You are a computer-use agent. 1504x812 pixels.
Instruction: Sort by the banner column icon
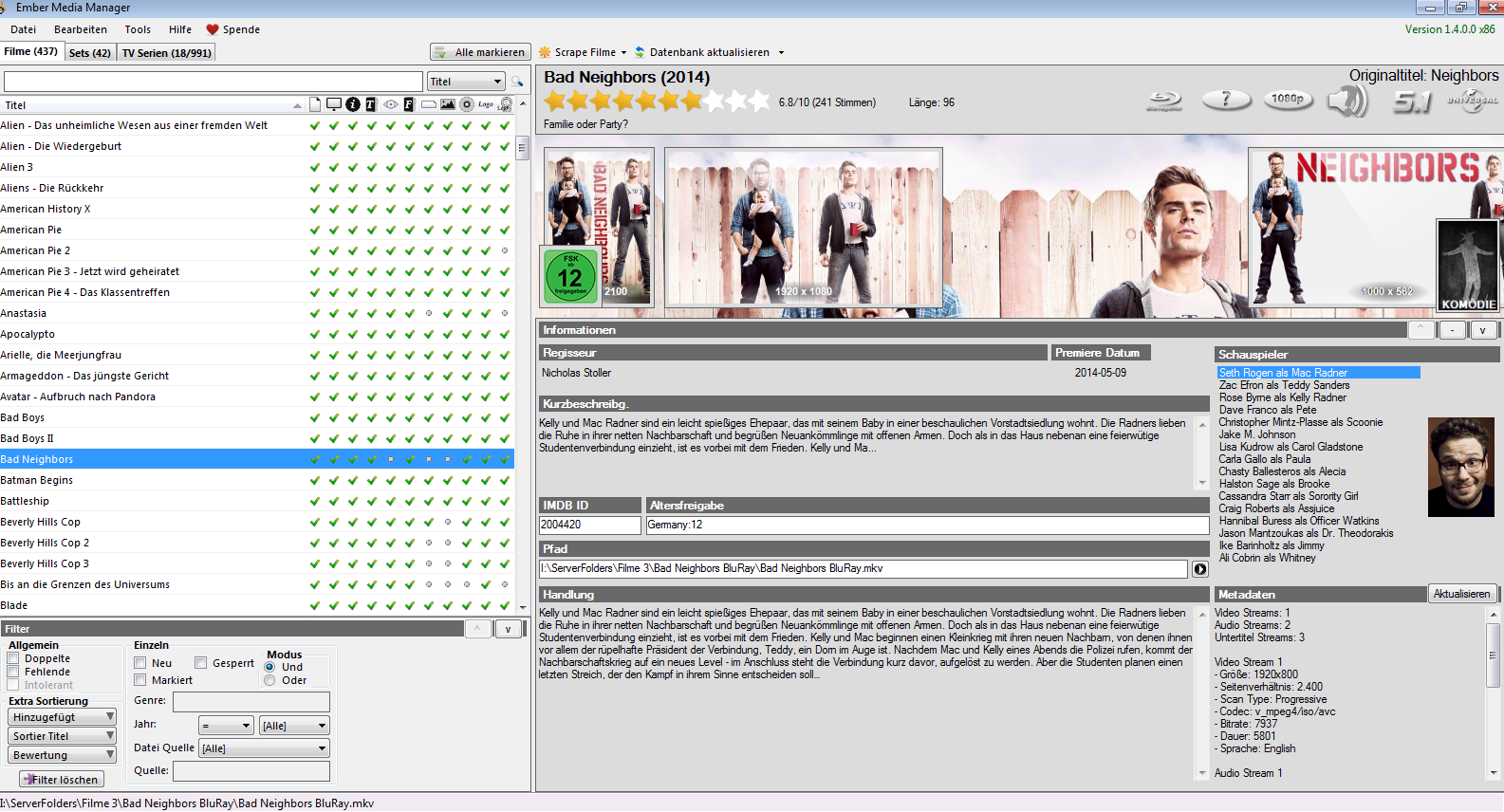pyautogui.click(x=429, y=104)
